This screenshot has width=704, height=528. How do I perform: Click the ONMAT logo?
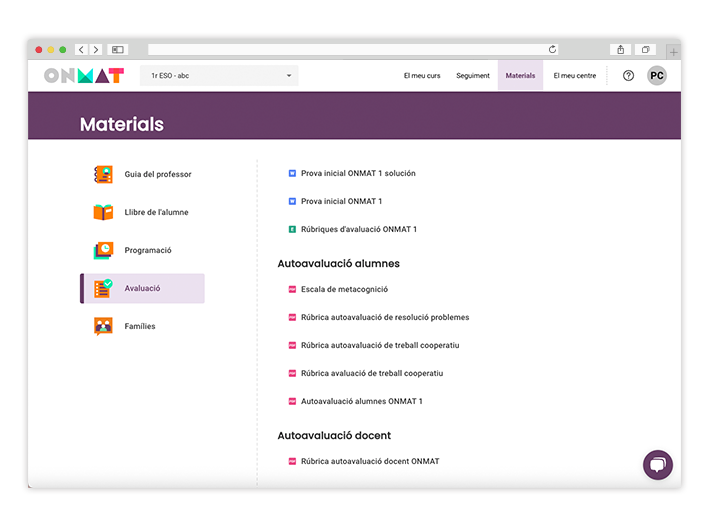coord(84,75)
